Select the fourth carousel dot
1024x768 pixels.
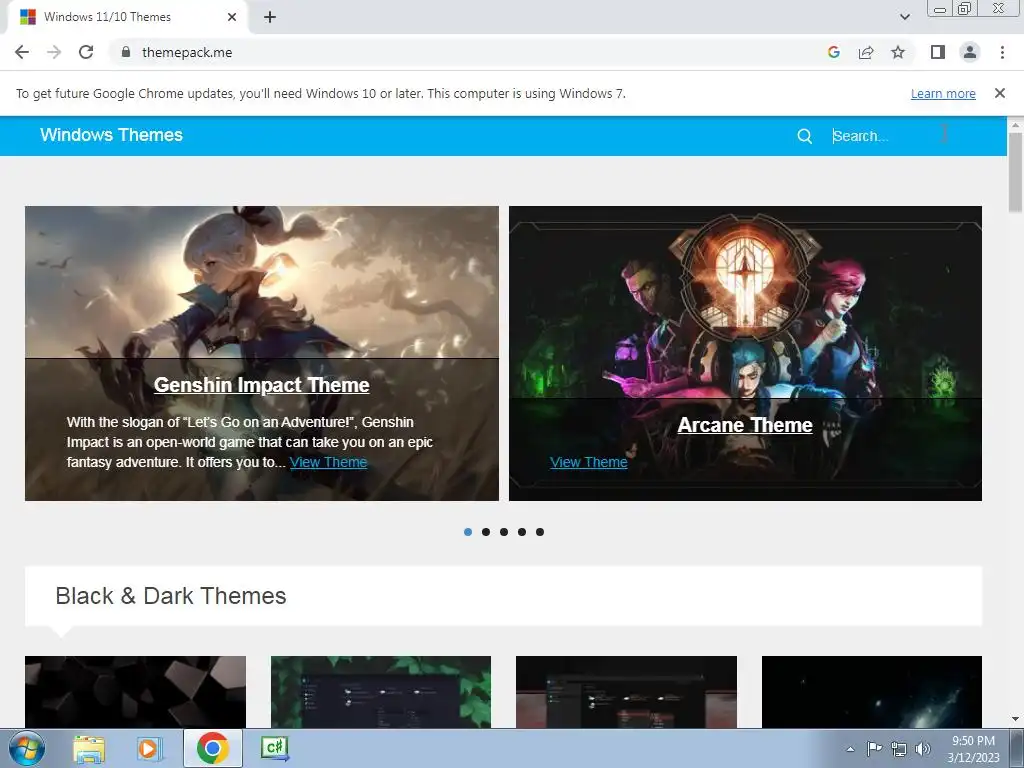[522, 532]
